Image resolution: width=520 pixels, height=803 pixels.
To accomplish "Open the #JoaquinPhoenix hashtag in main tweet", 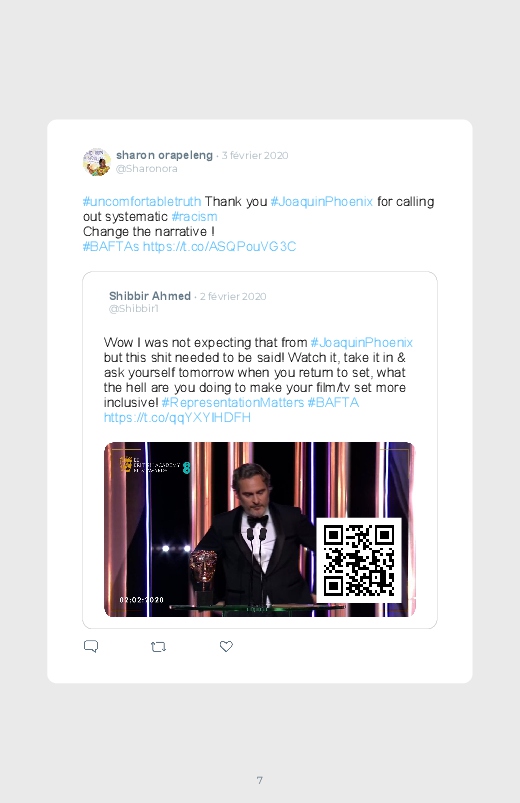I will click(322, 202).
